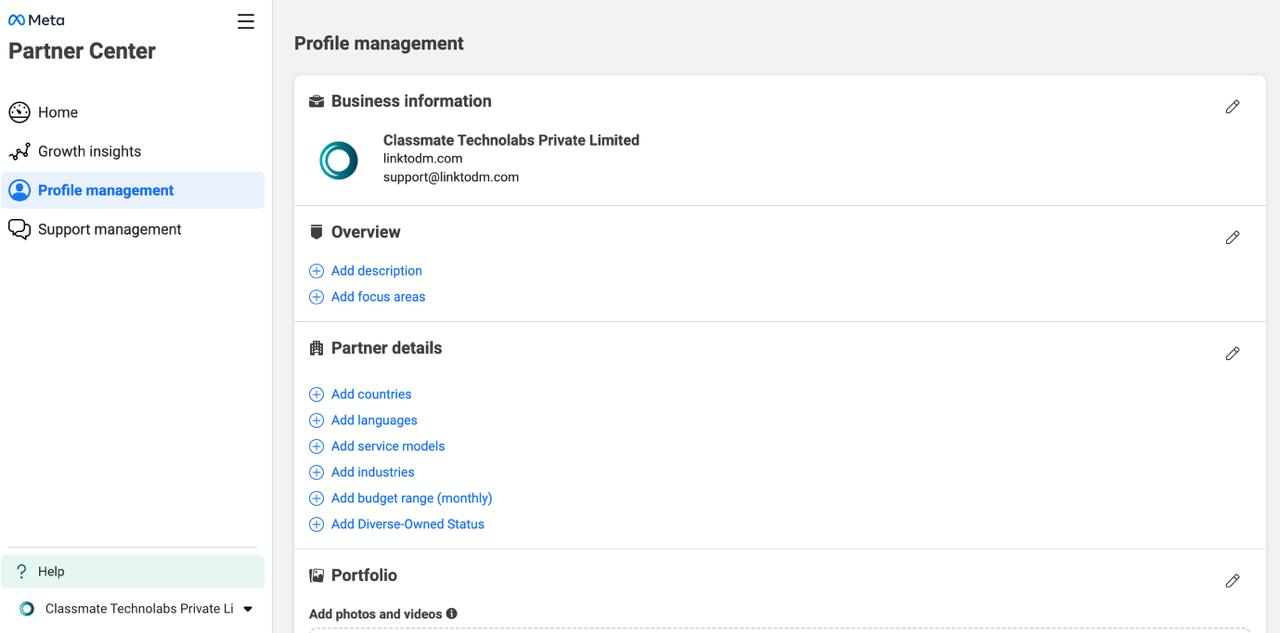Click the plus icon beside Add industries
This screenshot has width=1280, height=633.
click(x=316, y=472)
